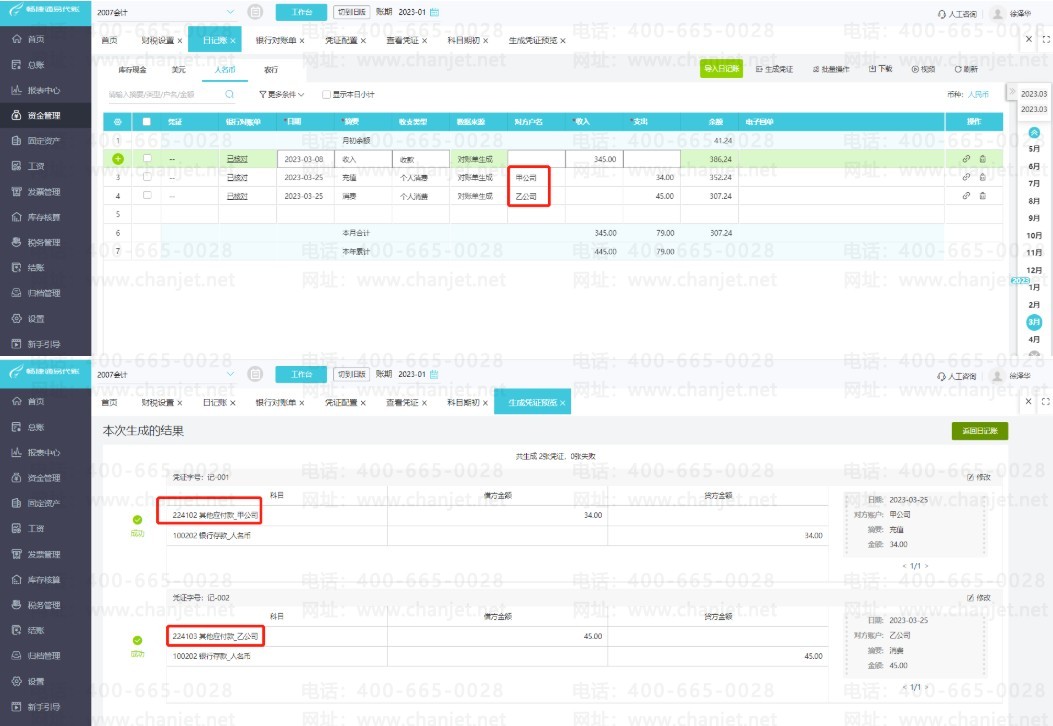
Task: Click the 生成凭证 toolbar button
Action: (774, 69)
